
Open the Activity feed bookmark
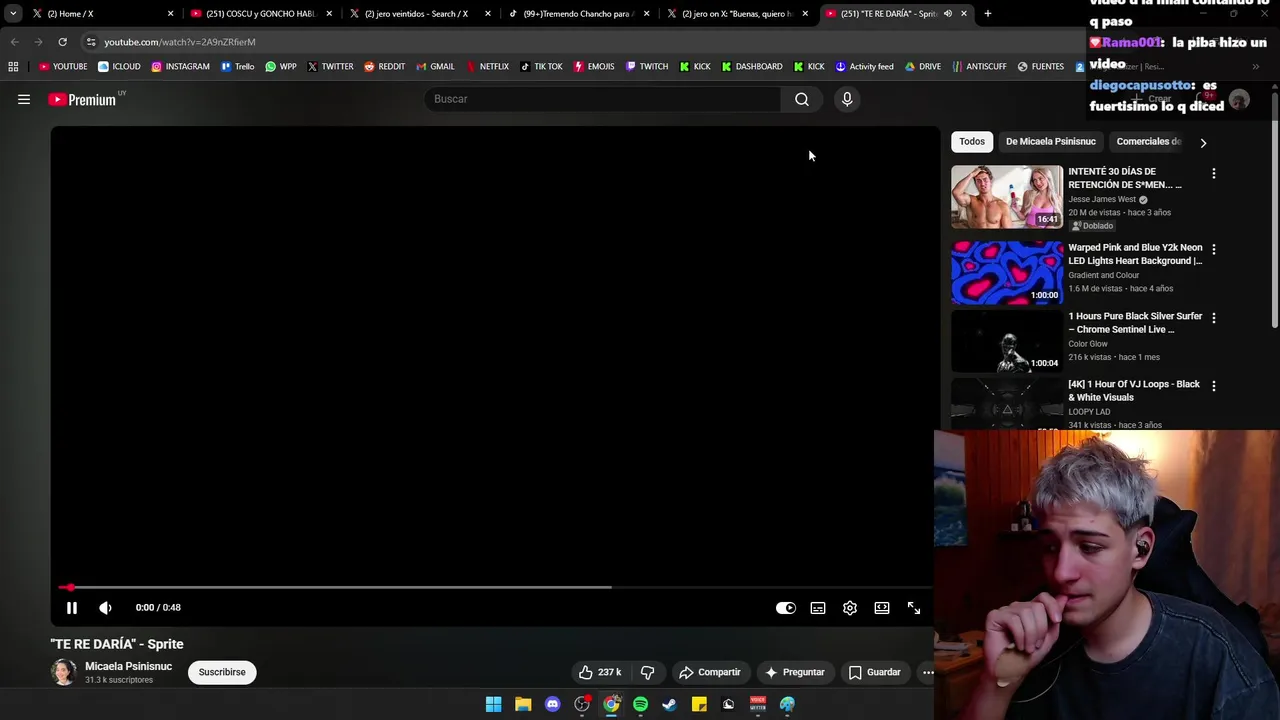point(864,67)
